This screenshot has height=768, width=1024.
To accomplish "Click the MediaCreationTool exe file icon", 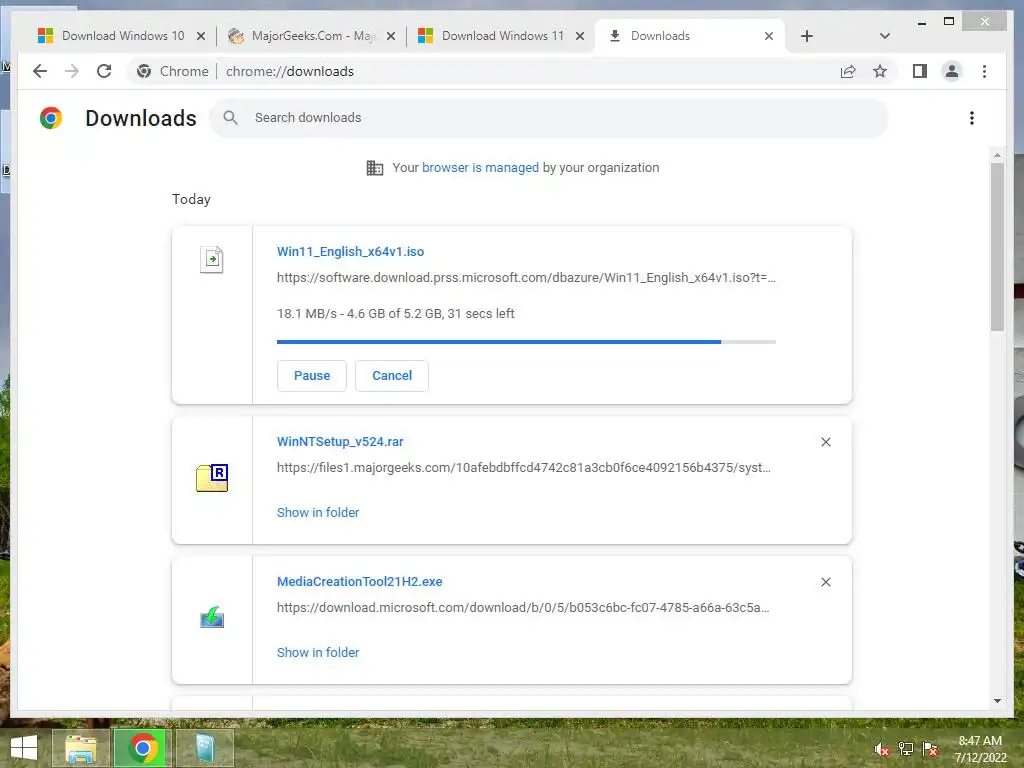I will coord(212,617).
